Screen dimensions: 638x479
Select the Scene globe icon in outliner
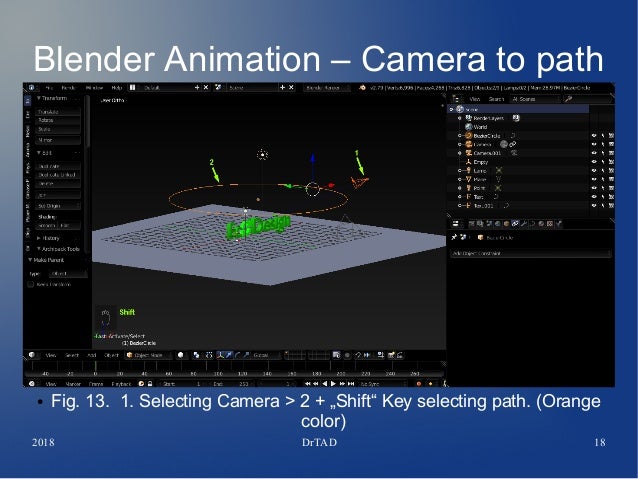pos(460,109)
